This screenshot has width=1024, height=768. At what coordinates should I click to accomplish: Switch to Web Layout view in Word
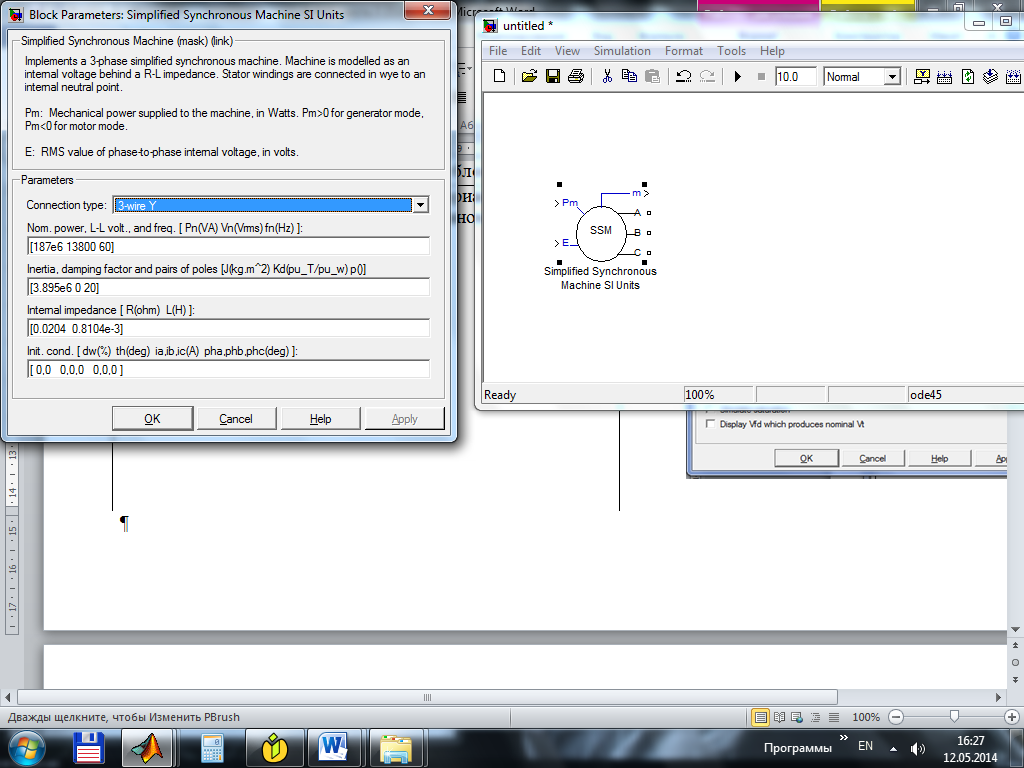point(797,717)
